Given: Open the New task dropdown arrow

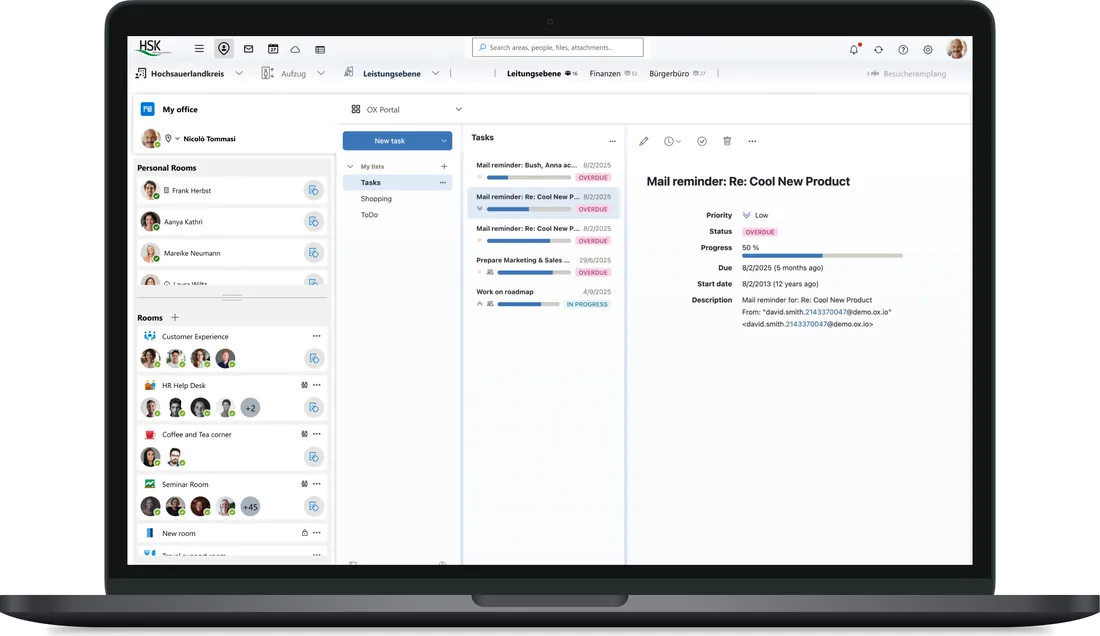Looking at the screenshot, I should [x=444, y=141].
